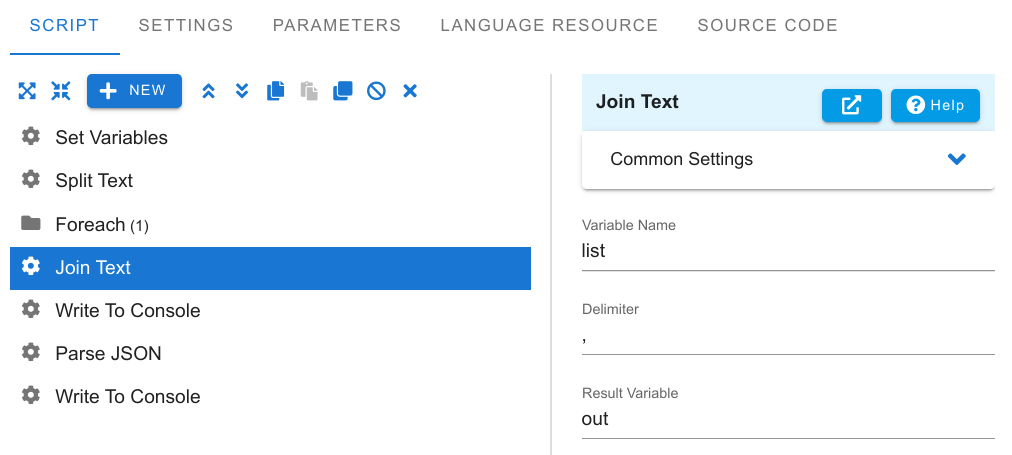
Task: Click the New button
Action: [134, 91]
